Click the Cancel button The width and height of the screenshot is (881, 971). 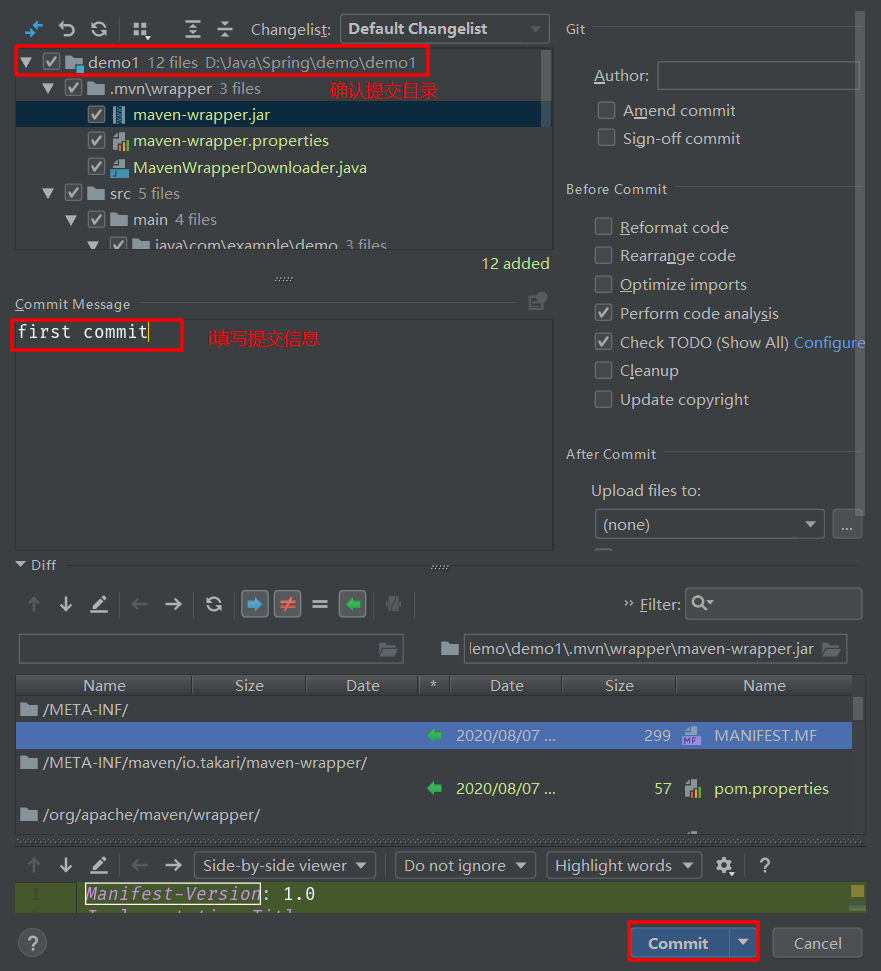(817, 943)
